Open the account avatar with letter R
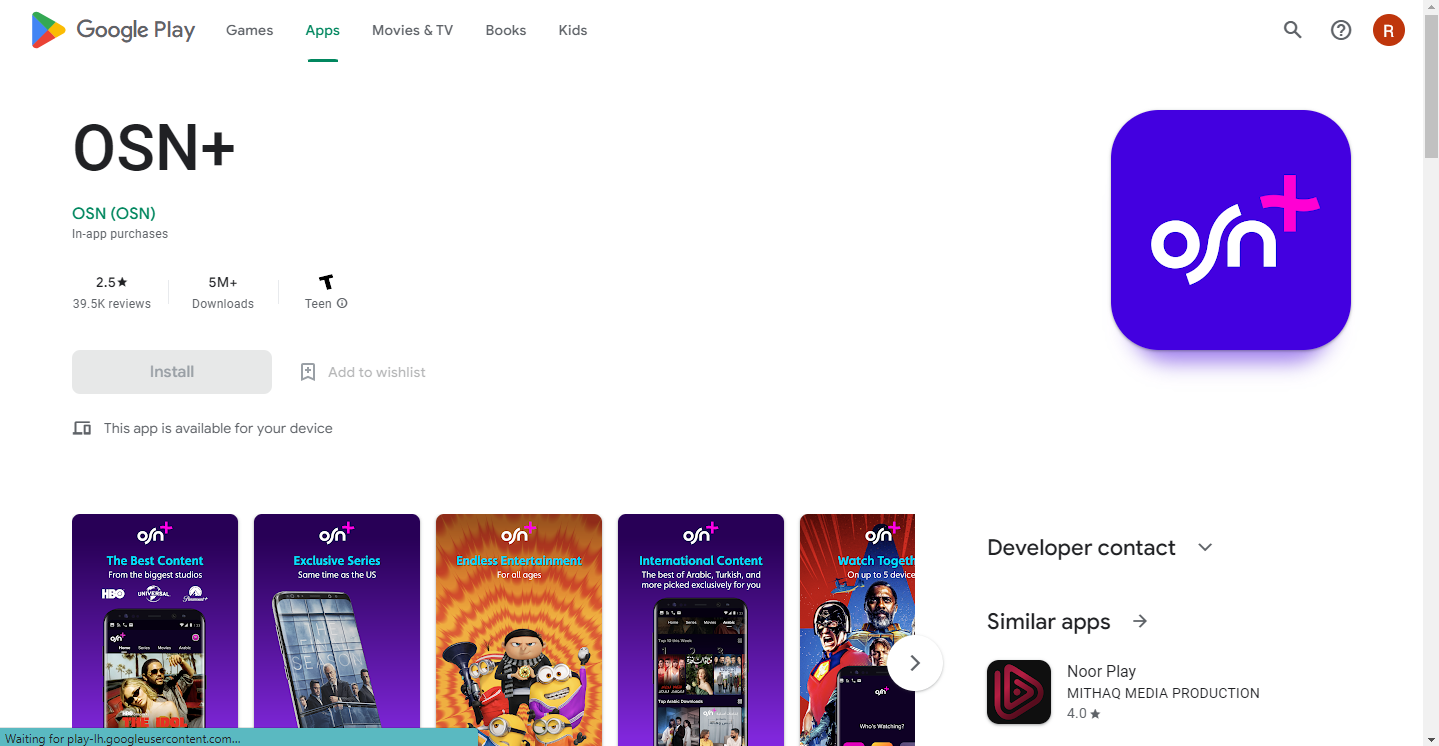Screen dimensions: 1439x746 tap(1389, 30)
